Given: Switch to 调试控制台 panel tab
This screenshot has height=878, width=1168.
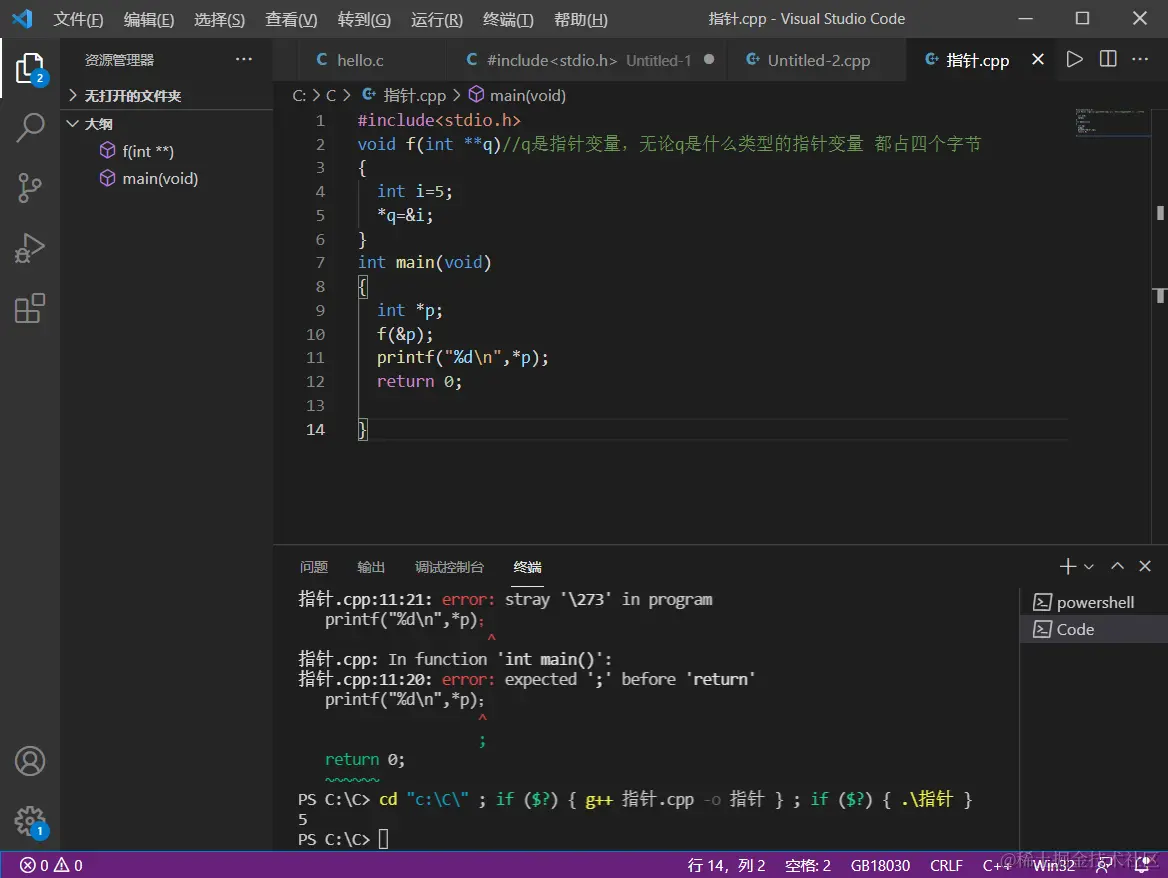Looking at the screenshot, I should pyautogui.click(x=449, y=567).
